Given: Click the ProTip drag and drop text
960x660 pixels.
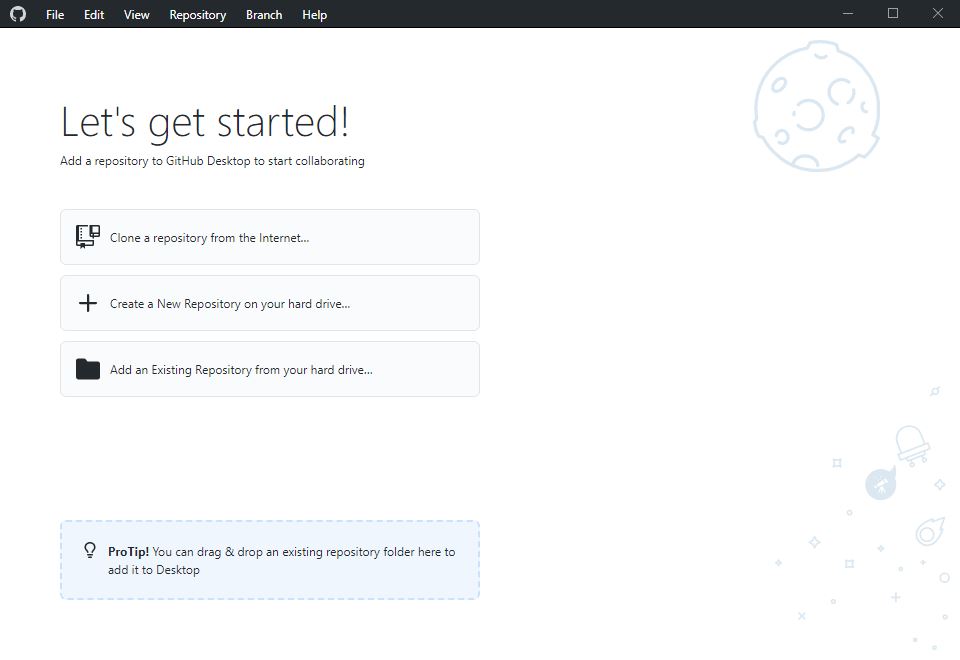Looking at the screenshot, I should point(282,560).
